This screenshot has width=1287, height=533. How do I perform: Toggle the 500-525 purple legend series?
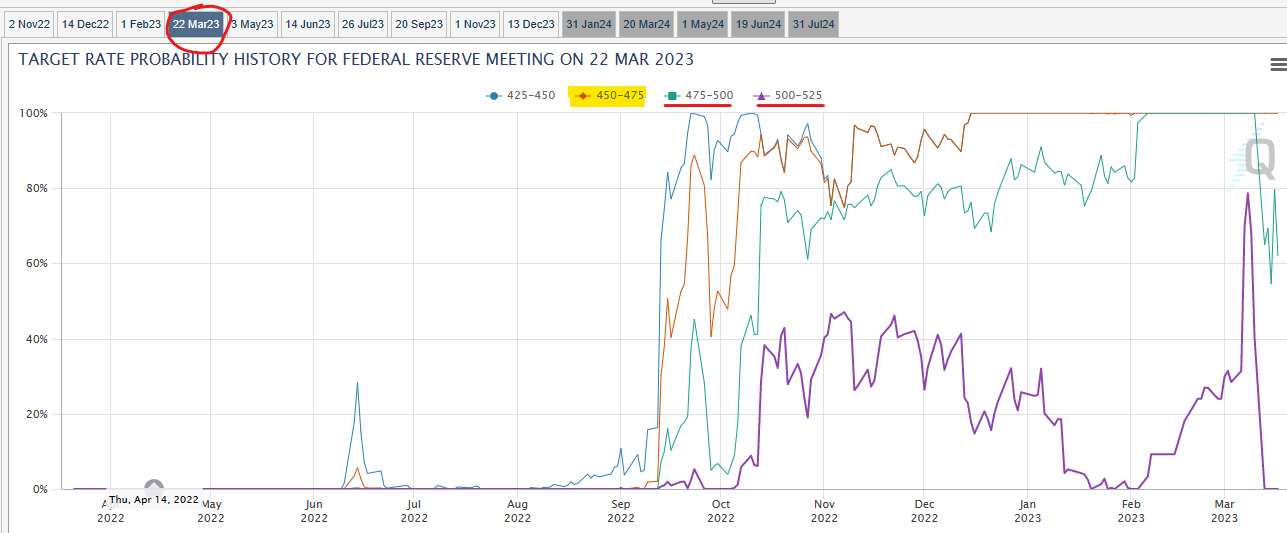[x=789, y=96]
